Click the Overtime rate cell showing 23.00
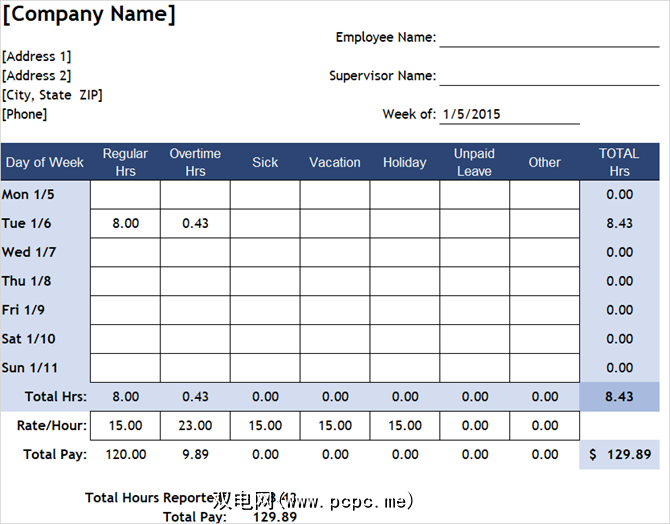 pyautogui.click(x=195, y=425)
